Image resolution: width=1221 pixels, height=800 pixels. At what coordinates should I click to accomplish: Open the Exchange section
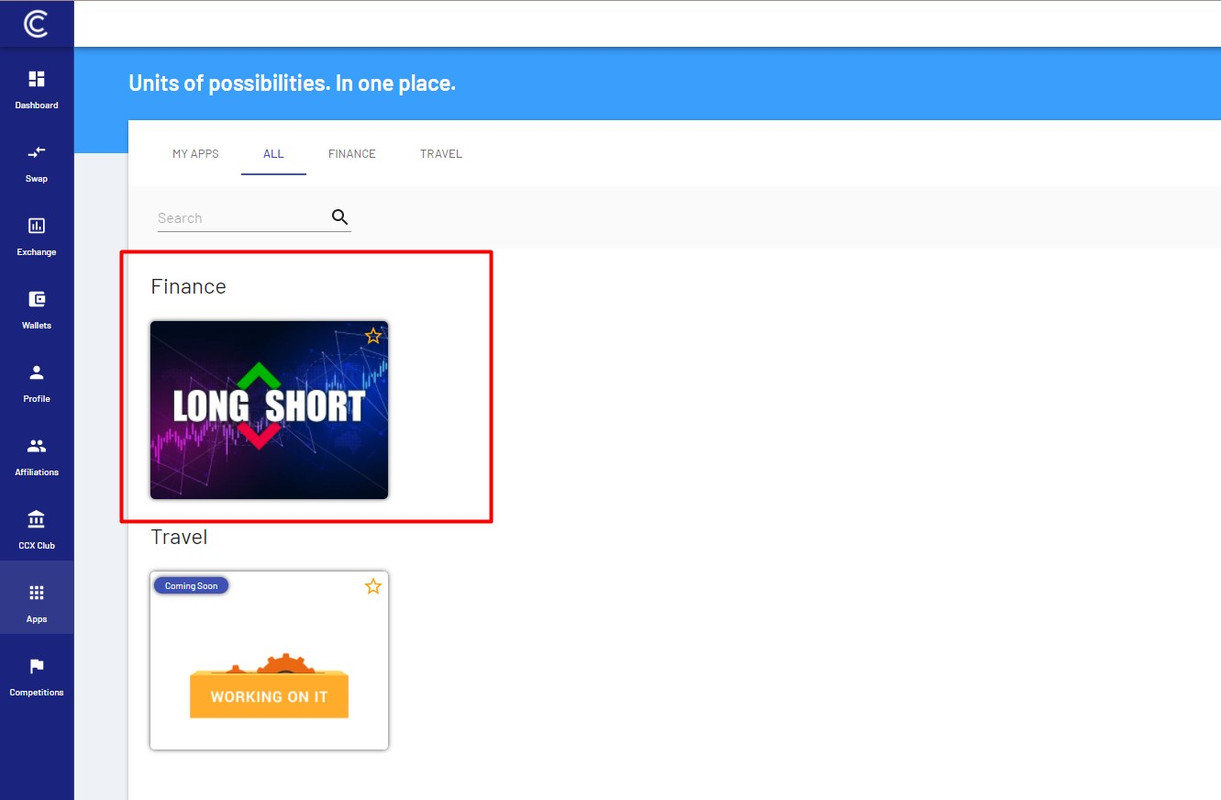click(36, 236)
